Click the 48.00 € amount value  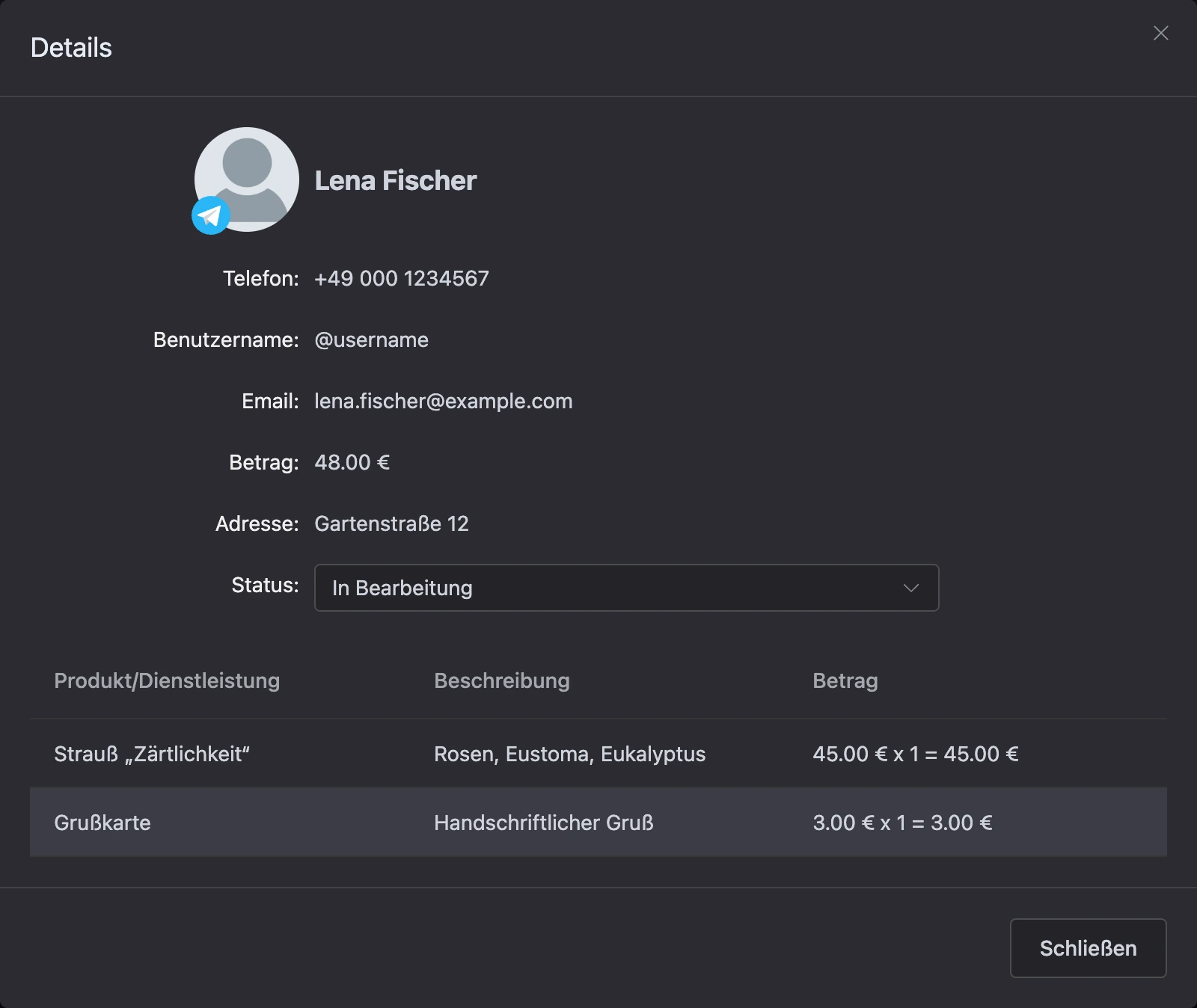[352, 462]
